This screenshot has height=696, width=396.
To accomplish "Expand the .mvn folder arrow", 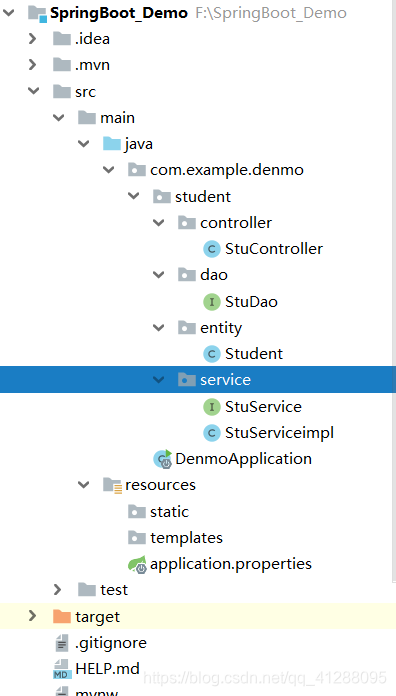I will click(x=32, y=65).
